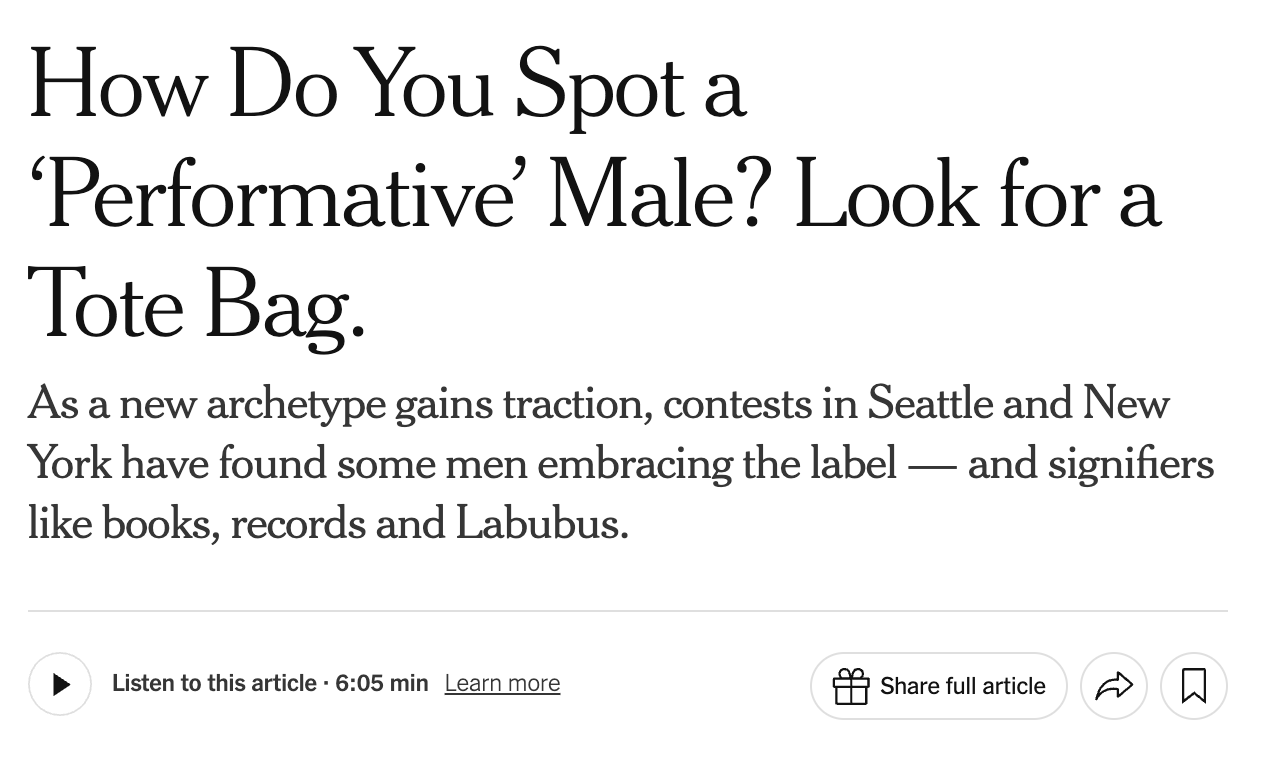Click the word "books" in the summary

point(160,524)
